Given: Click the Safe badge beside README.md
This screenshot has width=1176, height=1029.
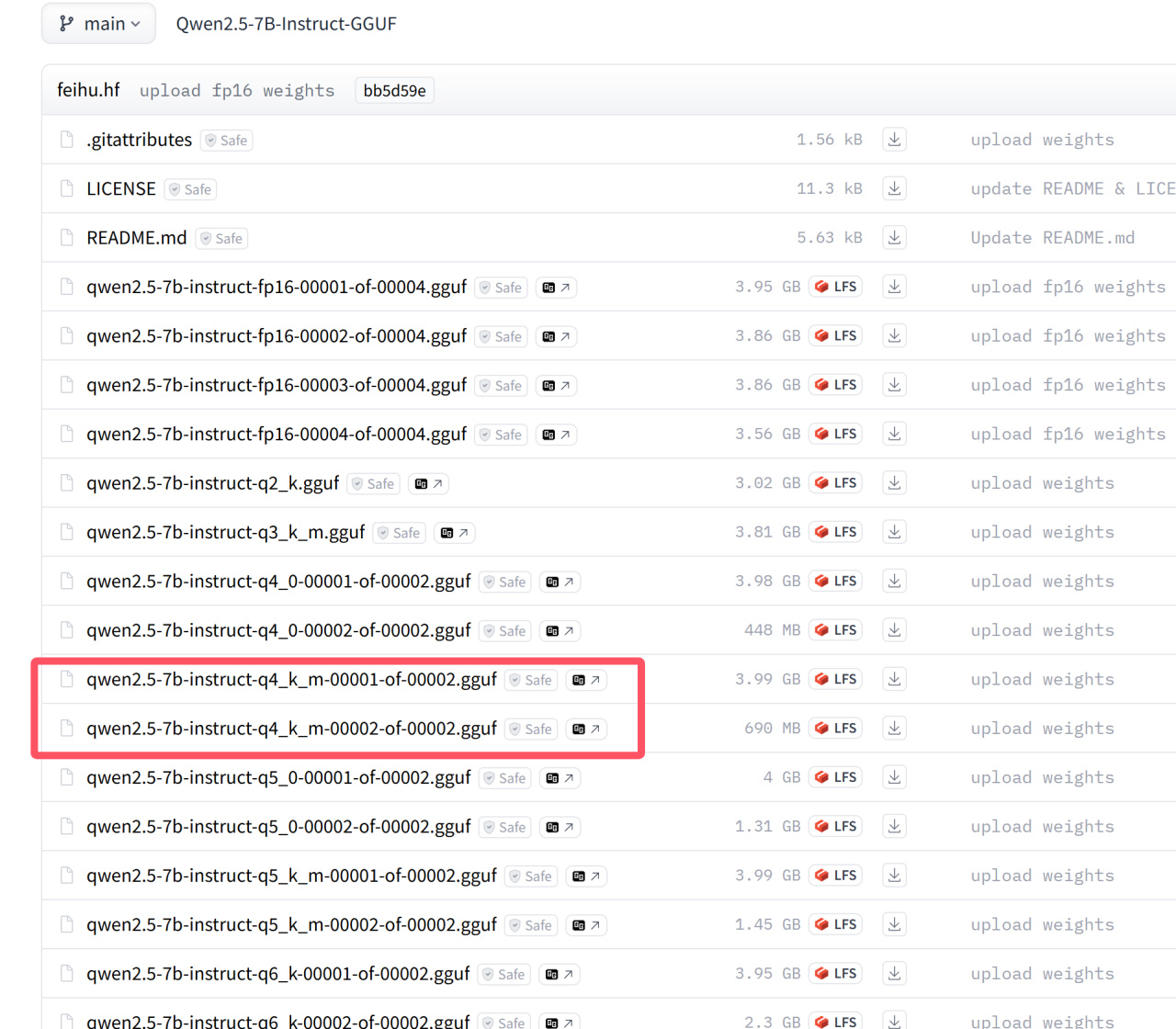Looking at the screenshot, I should click(221, 239).
